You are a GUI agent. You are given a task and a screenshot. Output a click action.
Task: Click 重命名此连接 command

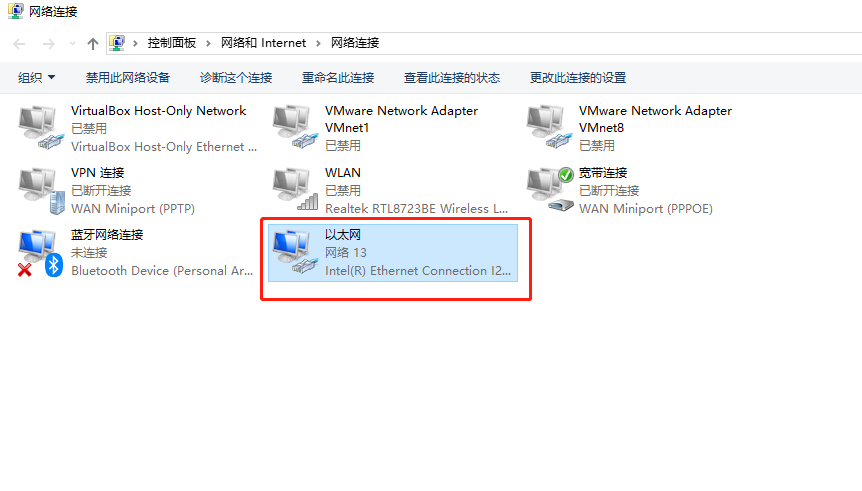pyautogui.click(x=338, y=78)
